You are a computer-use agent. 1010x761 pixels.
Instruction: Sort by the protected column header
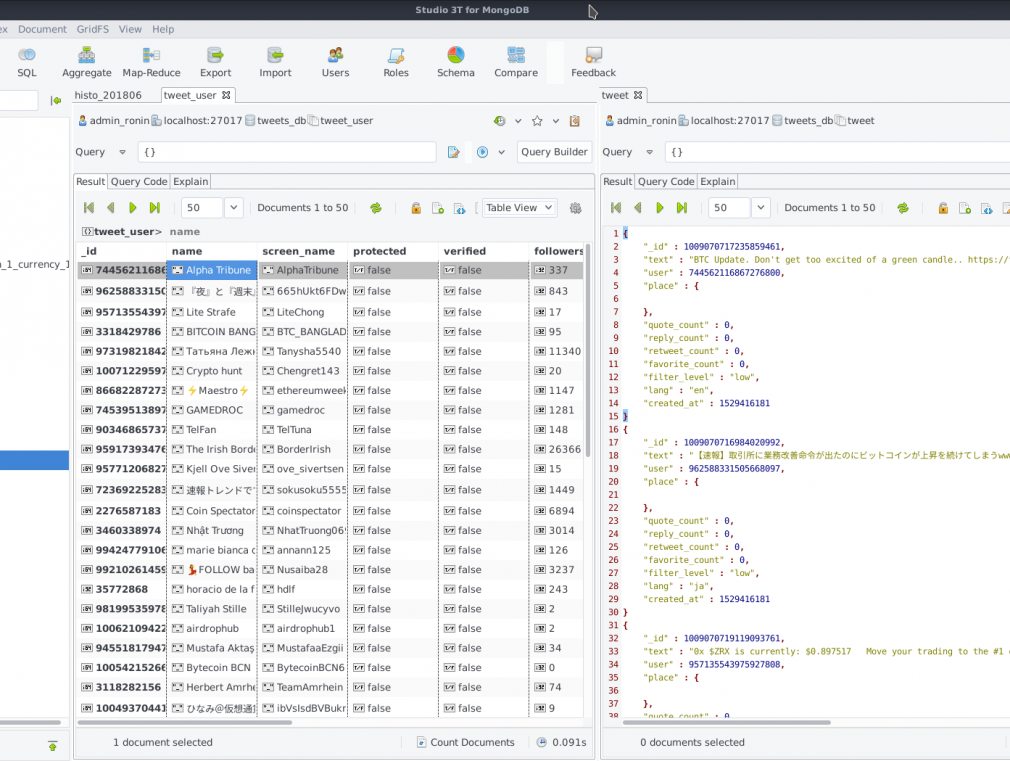point(392,251)
